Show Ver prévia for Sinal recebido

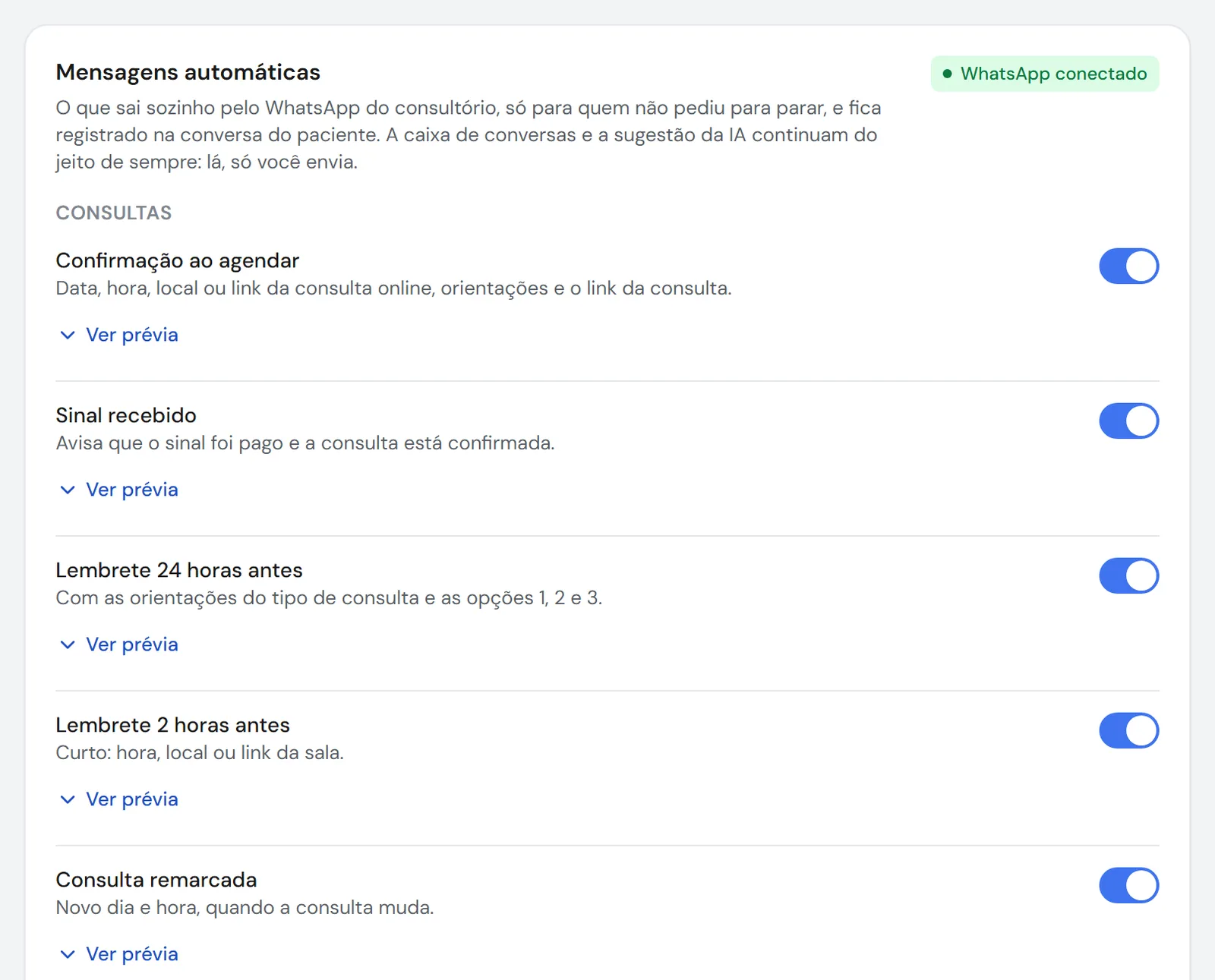(118, 490)
